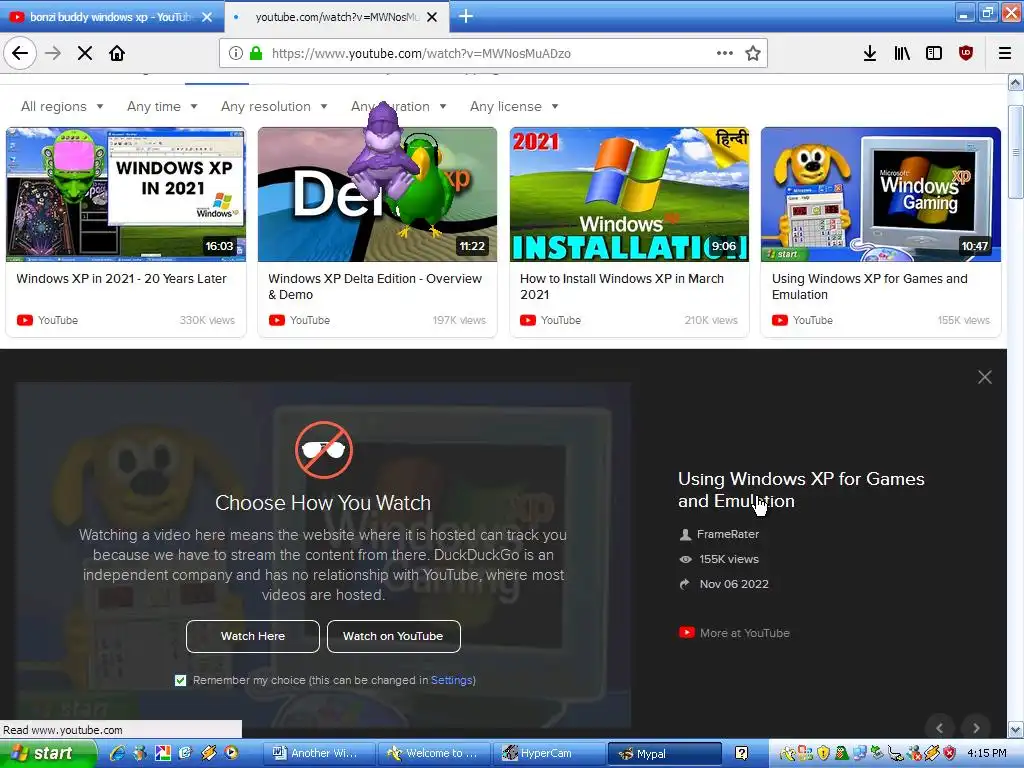Image resolution: width=1024 pixels, height=768 pixels.
Task: Select the Mypal taskbar button
Action: (x=664, y=753)
